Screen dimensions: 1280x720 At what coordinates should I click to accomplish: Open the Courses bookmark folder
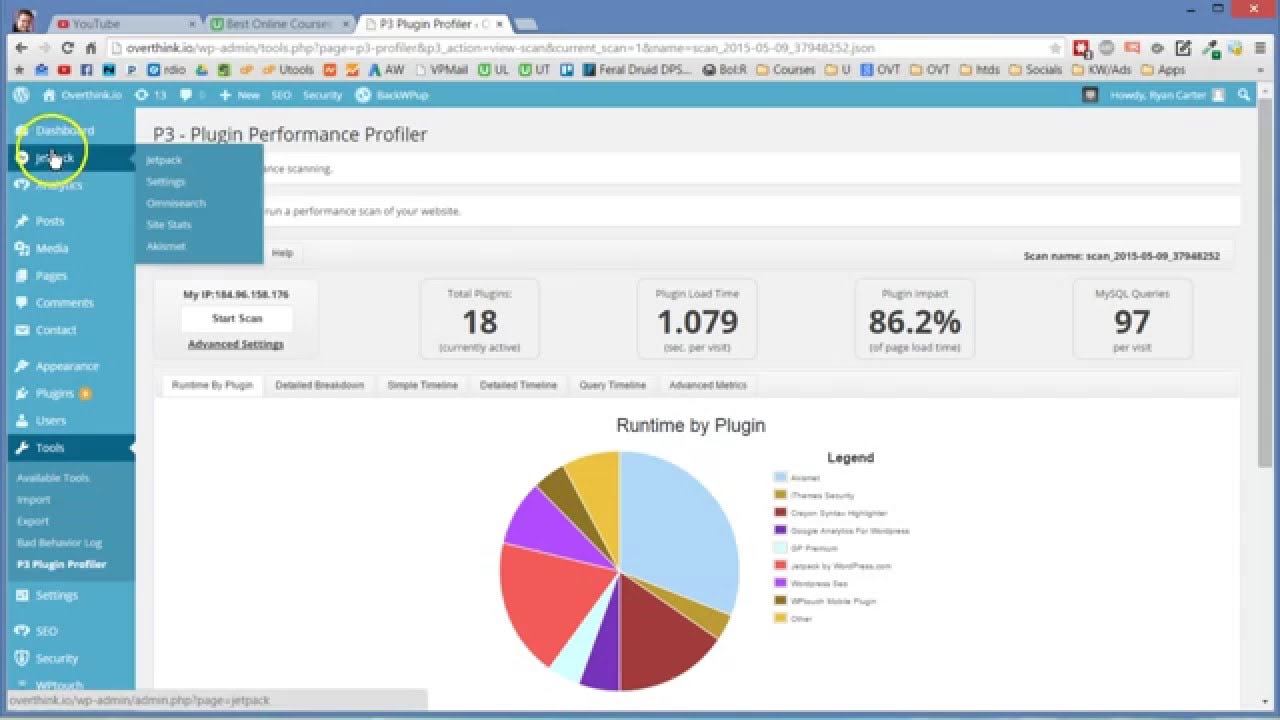point(786,70)
